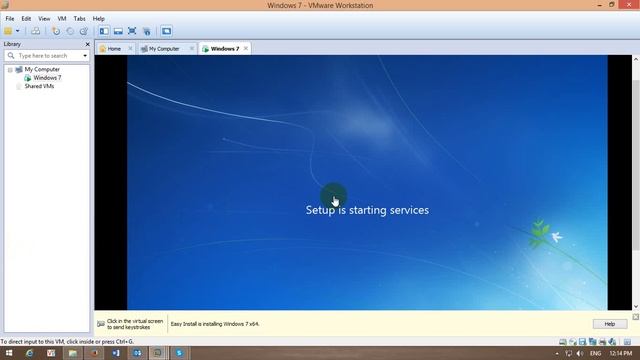Select My Computer in the library tree

[42, 69]
